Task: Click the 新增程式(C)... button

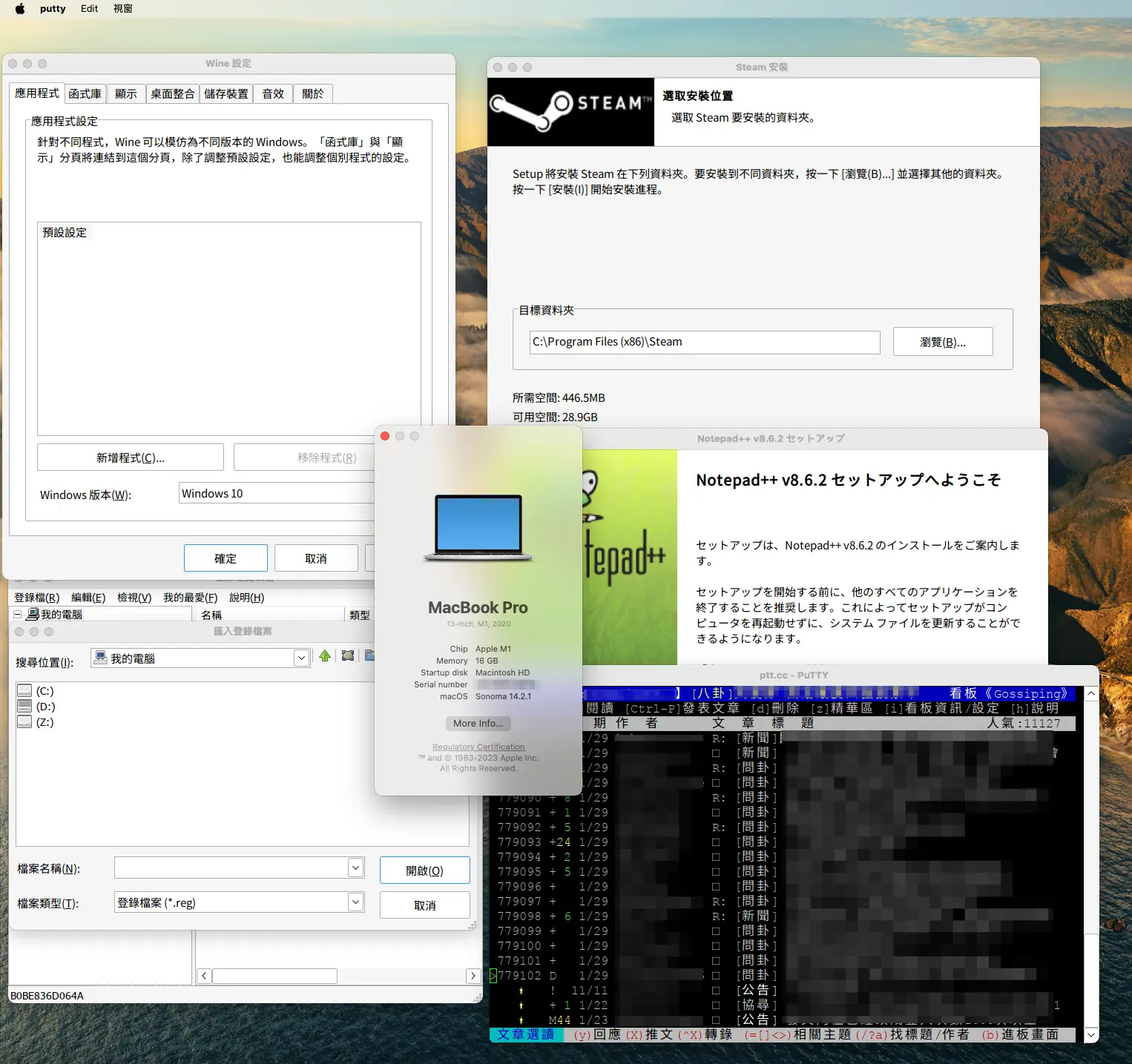Action: pos(131,457)
